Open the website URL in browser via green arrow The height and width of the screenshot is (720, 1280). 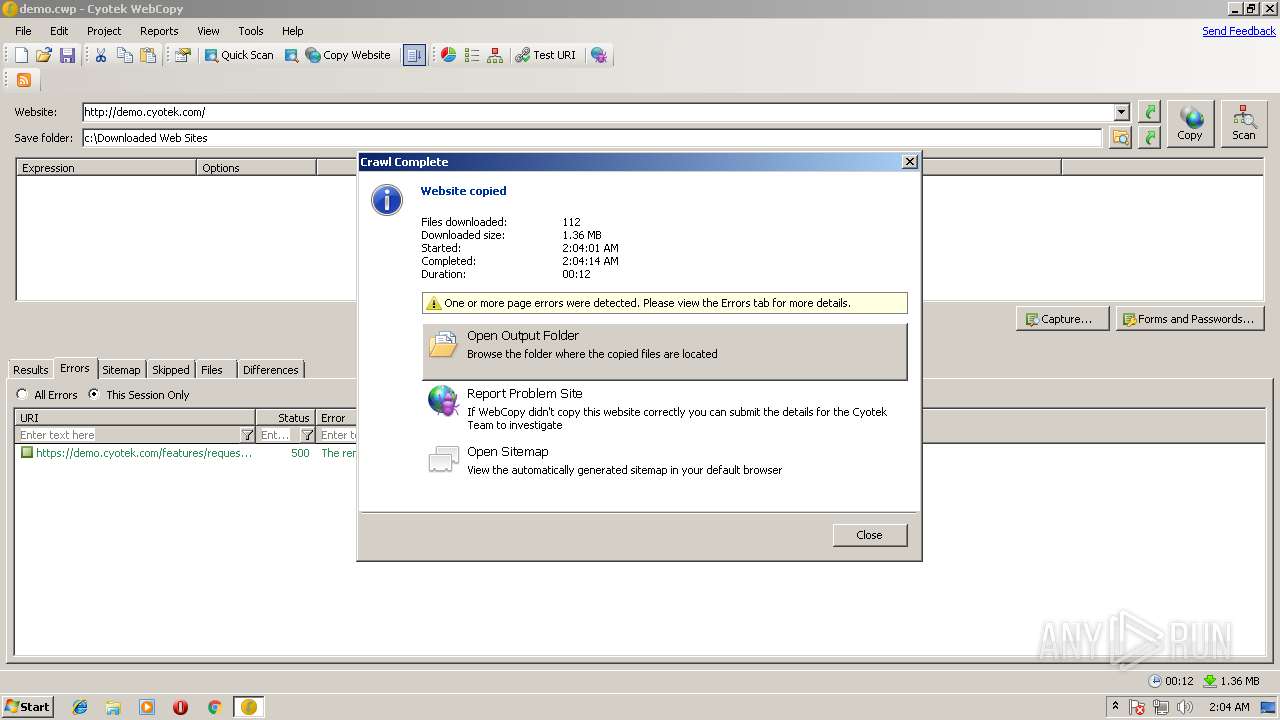click(x=1150, y=112)
